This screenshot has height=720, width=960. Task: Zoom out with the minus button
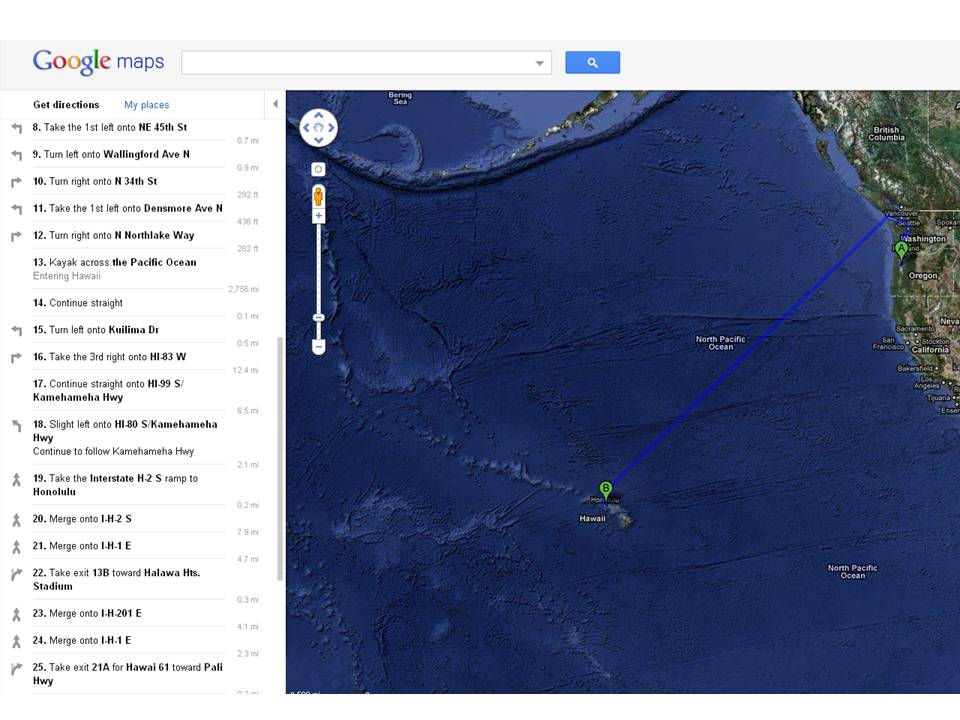tap(318, 347)
